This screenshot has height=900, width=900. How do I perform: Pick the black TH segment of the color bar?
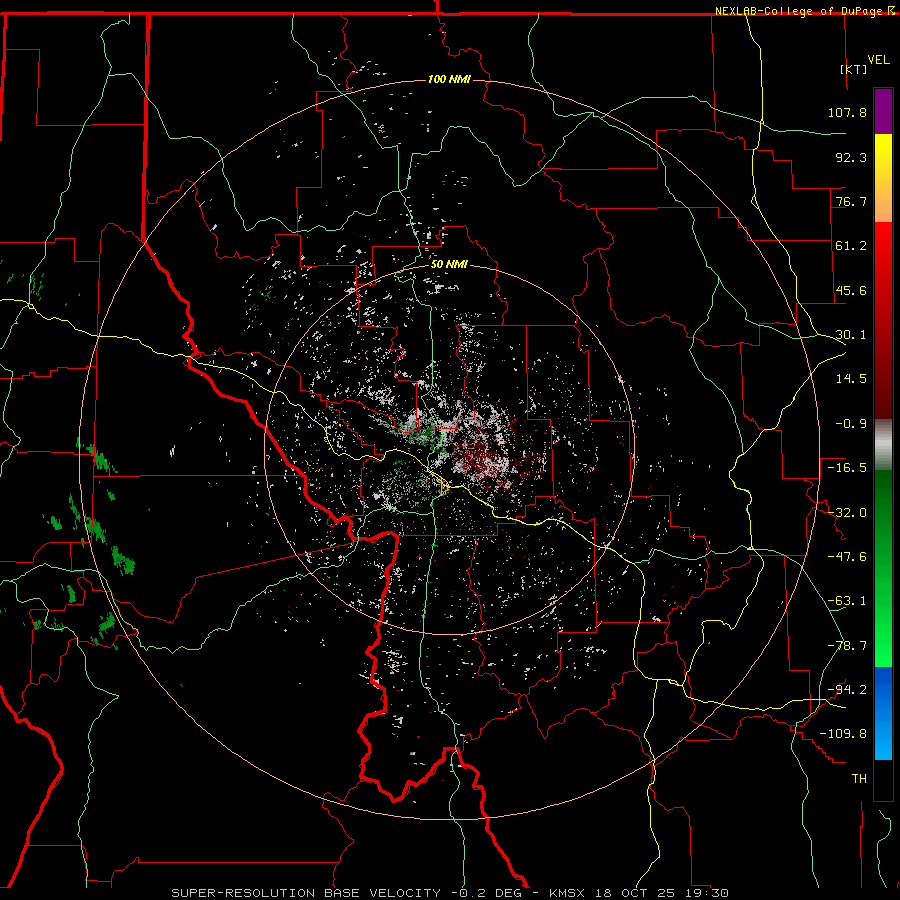click(x=883, y=780)
